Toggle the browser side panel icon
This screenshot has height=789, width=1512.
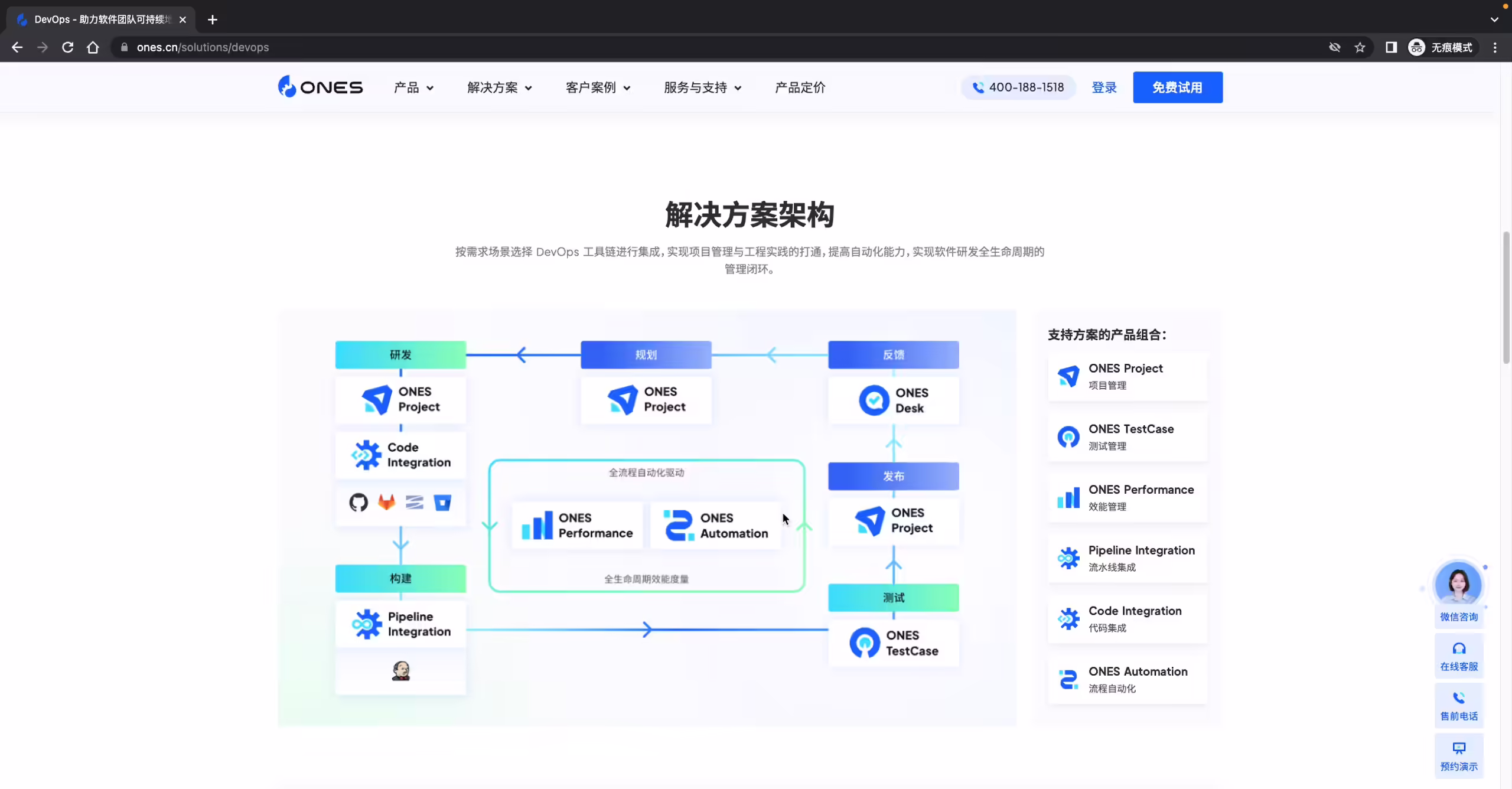pyautogui.click(x=1391, y=47)
